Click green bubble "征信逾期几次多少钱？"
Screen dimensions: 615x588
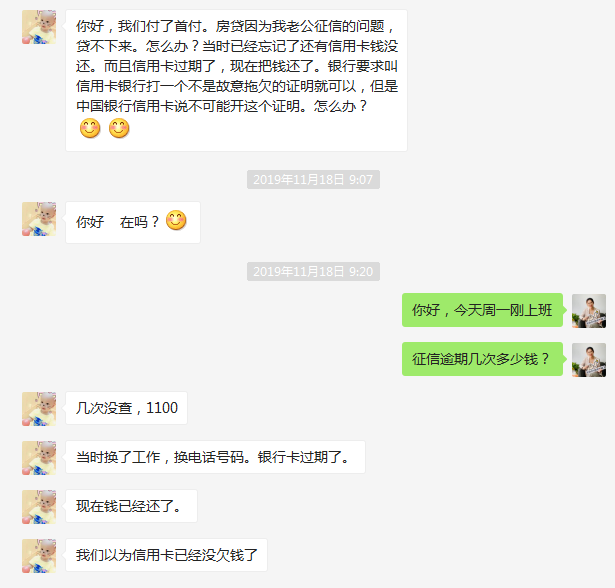[482, 359]
